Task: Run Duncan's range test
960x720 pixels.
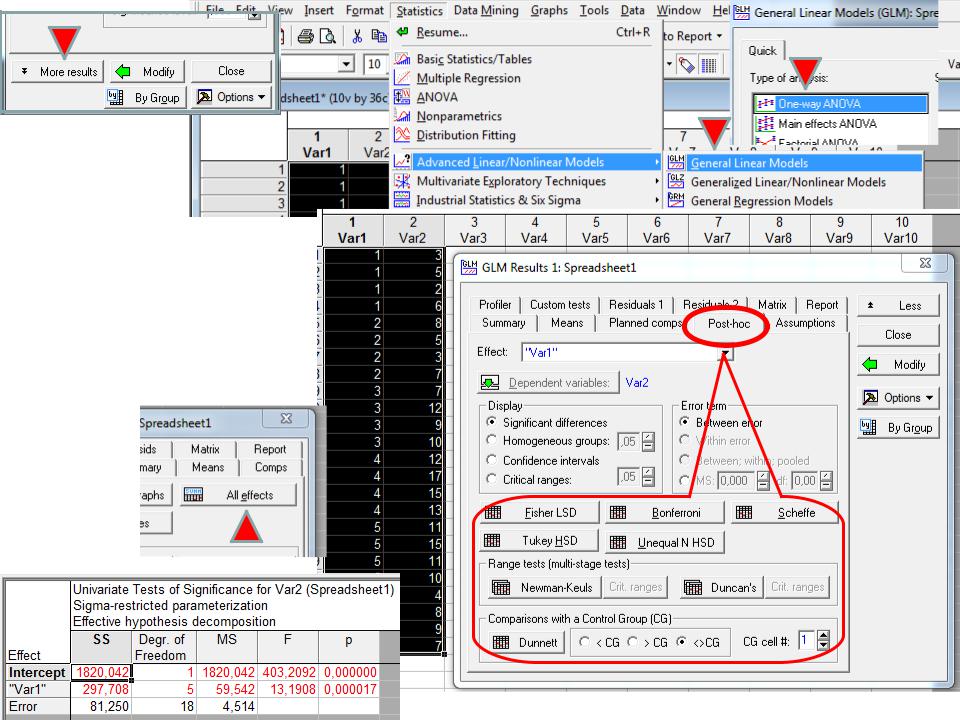Action: click(x=721, y=588)
